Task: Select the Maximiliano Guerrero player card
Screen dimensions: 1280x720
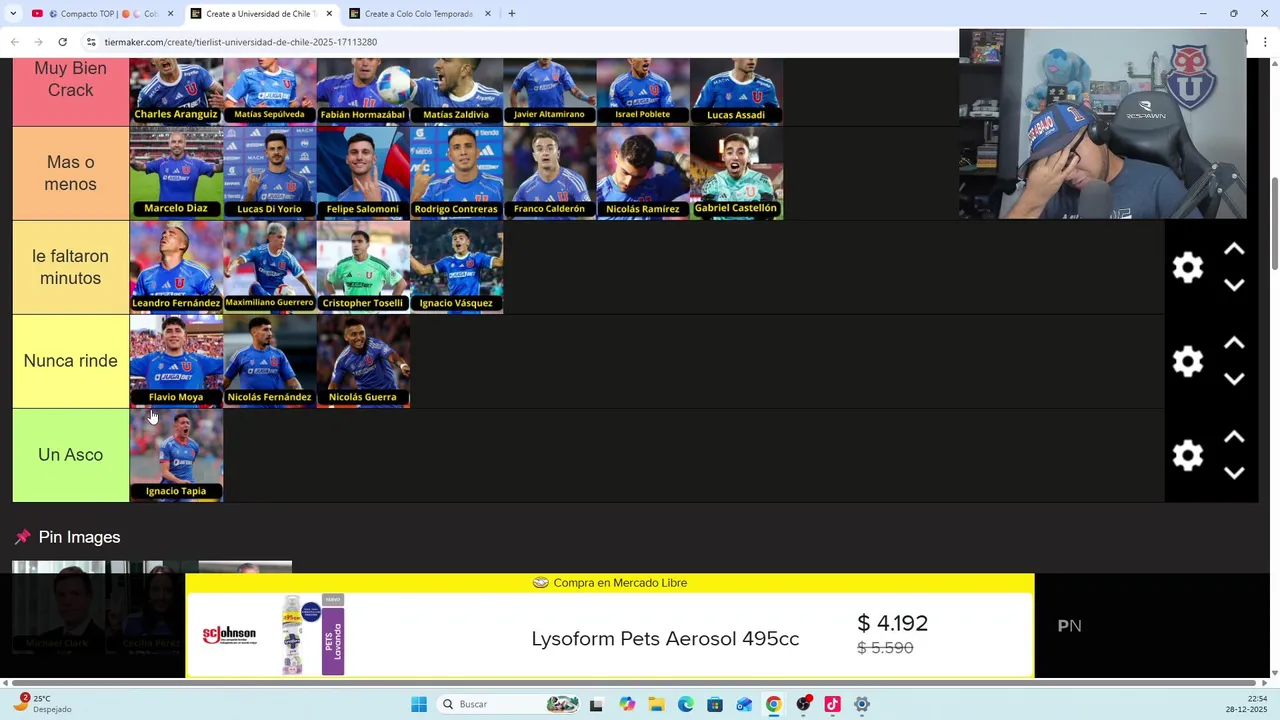Action: (269, 267)
